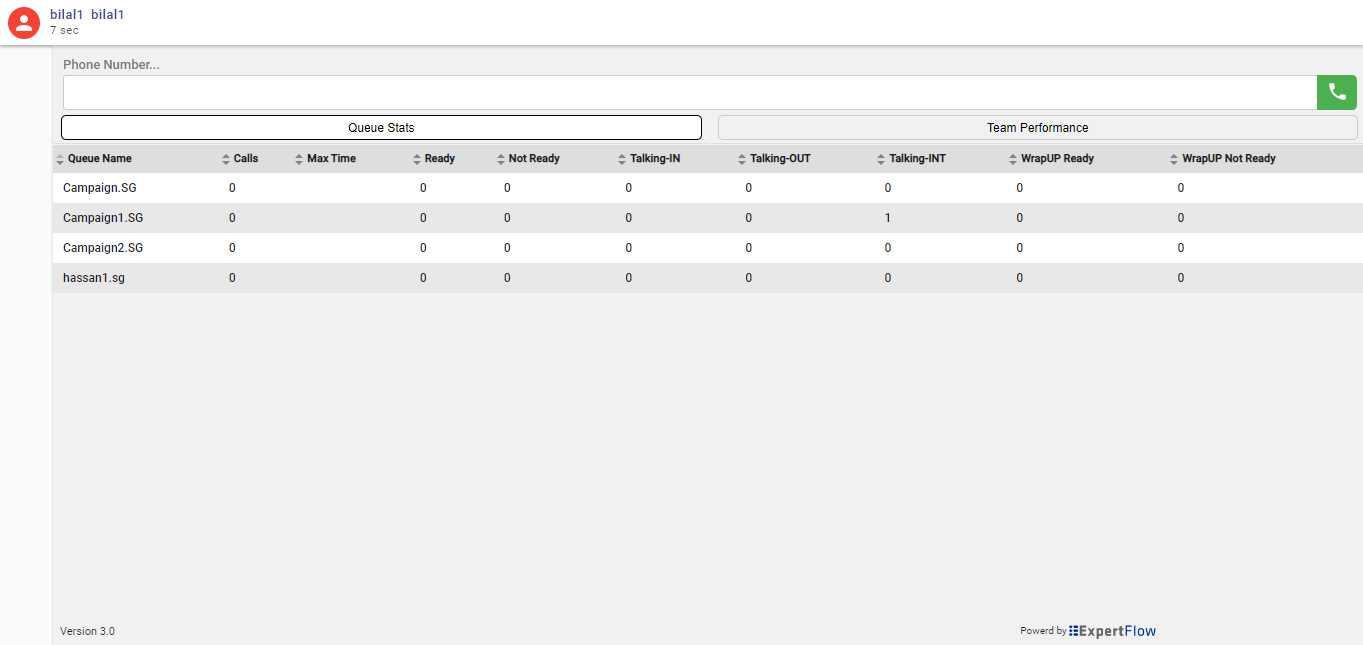Screen dimensions: 1363x645
Task: Select the Campaign1.SG queue row
Action: coord(103,218)
